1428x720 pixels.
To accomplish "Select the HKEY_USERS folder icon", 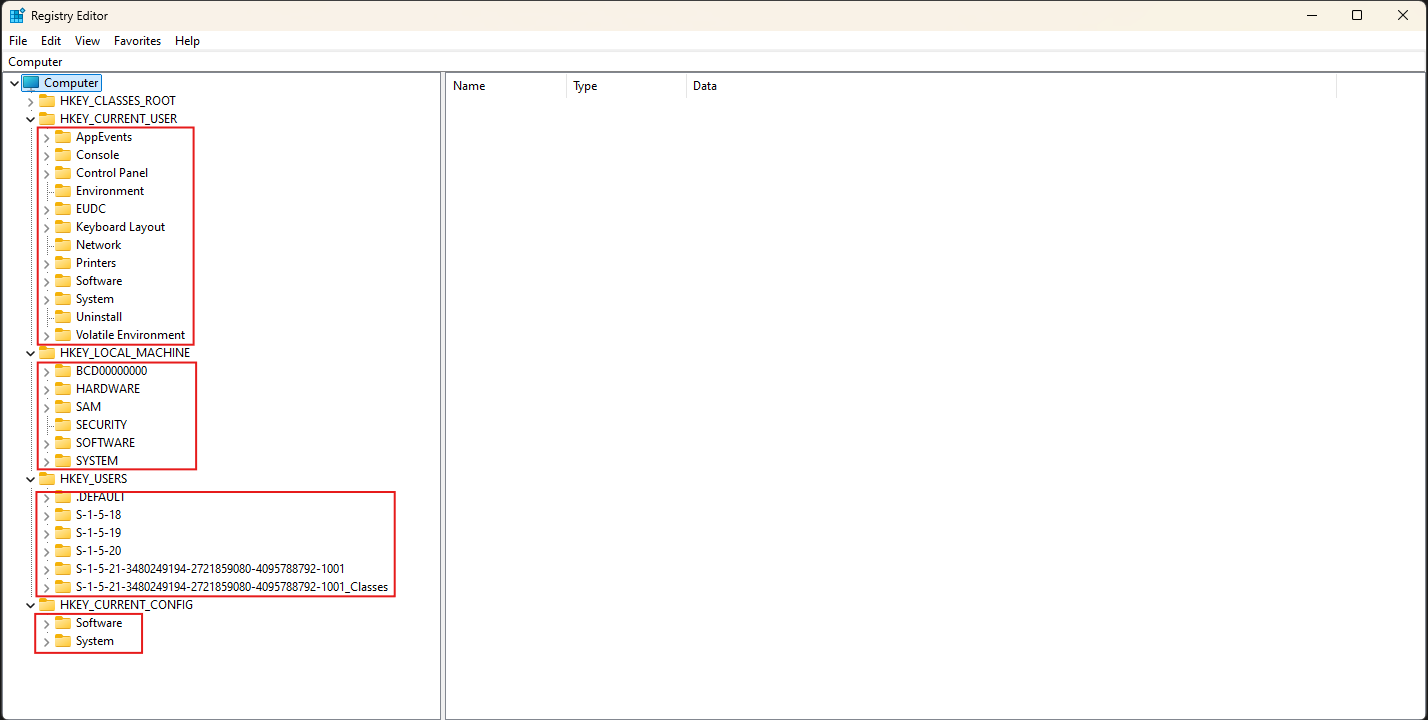I will click(47, 479).
